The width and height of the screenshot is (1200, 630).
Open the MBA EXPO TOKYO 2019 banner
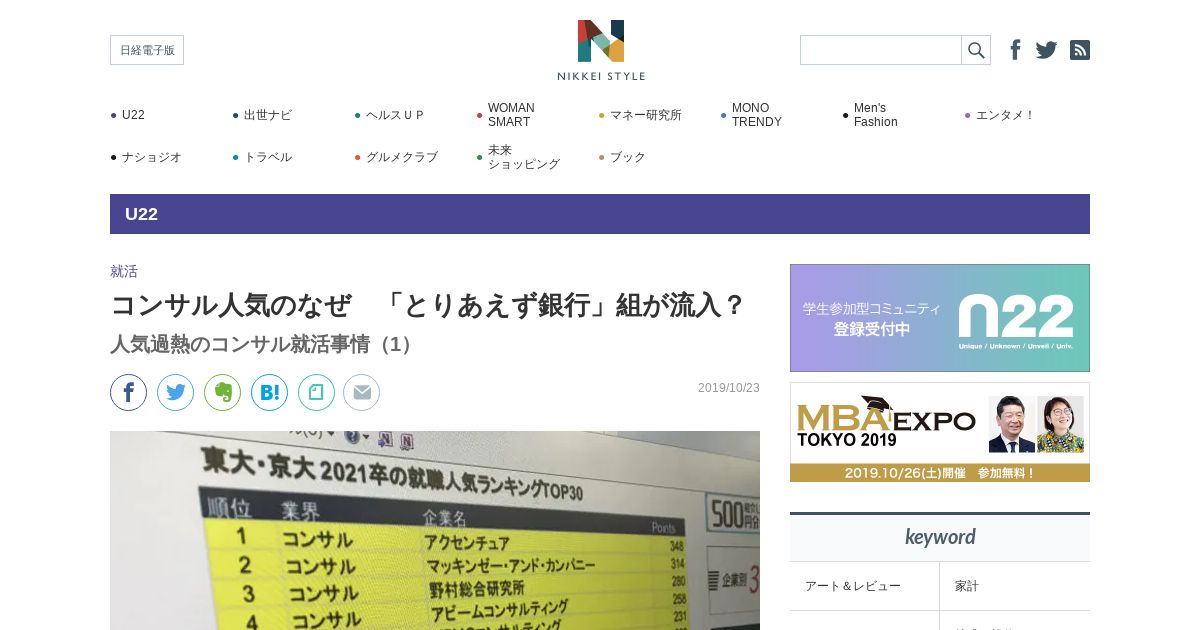(940, 432)
